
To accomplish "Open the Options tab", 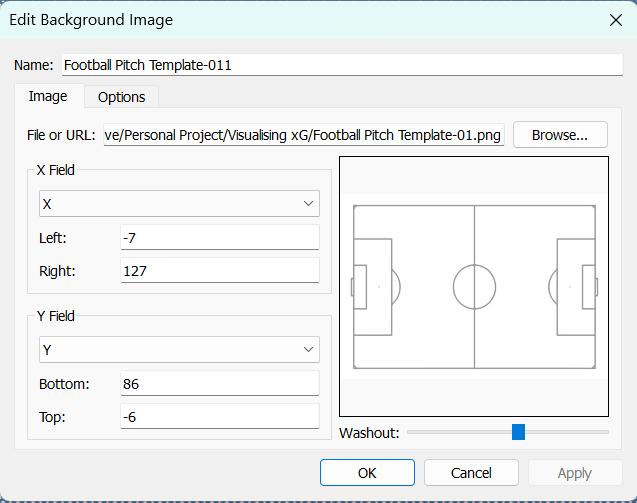I will pyautogui.click(x=121, y=97).
